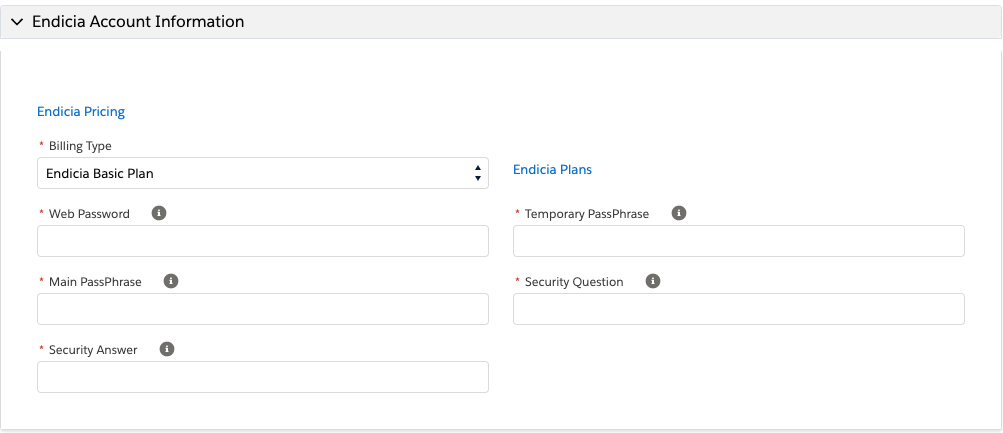Click the Endicia Account Information header title
Screen dimensions: 1003x433
(138, 22)
